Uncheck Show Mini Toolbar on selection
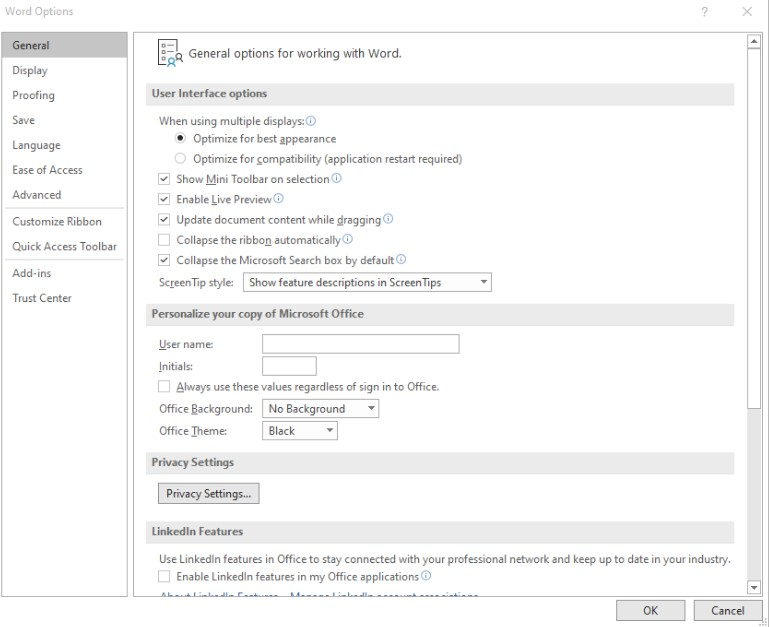The height and width of the screenshot is (627, 769). (165, 179)
